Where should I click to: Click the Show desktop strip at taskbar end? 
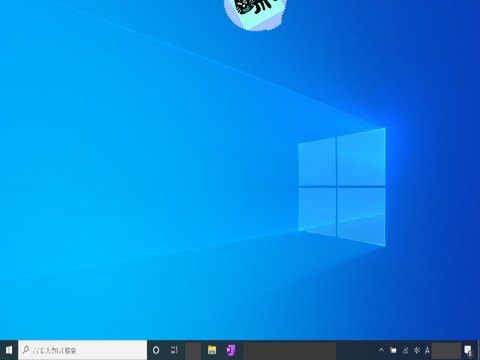coord(478,350)
